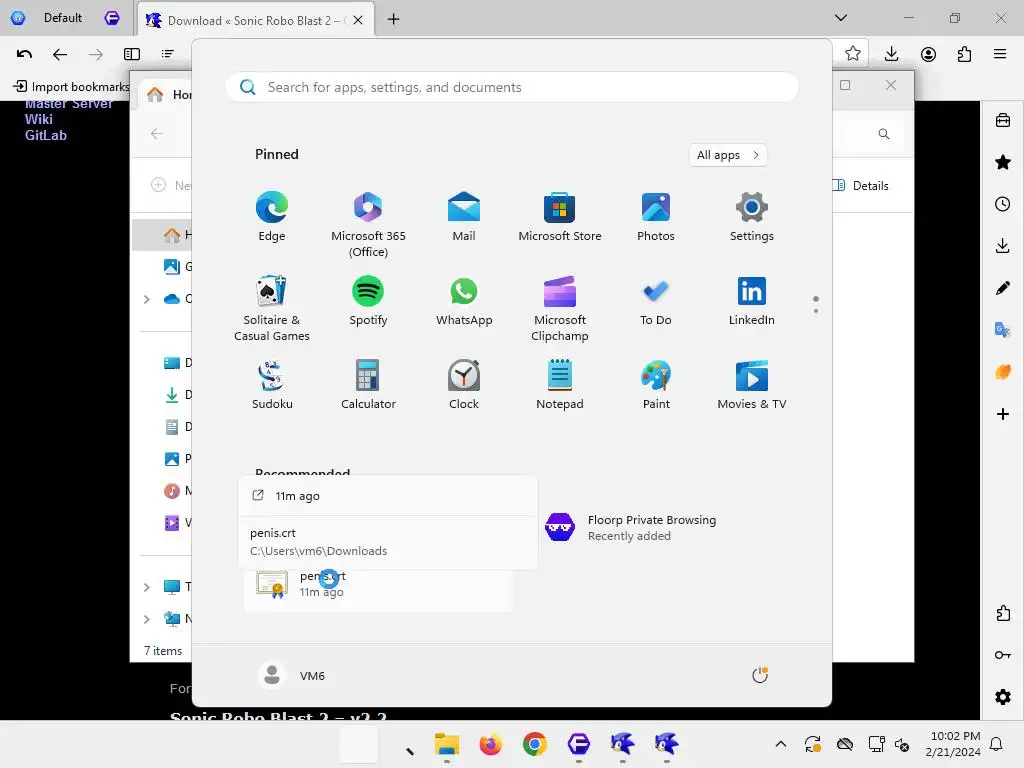This screenshot has height=768, width=1024.
Task: Add a new sidebar panel with plus
Action: pyautogui.click(x=1003, y=414)
